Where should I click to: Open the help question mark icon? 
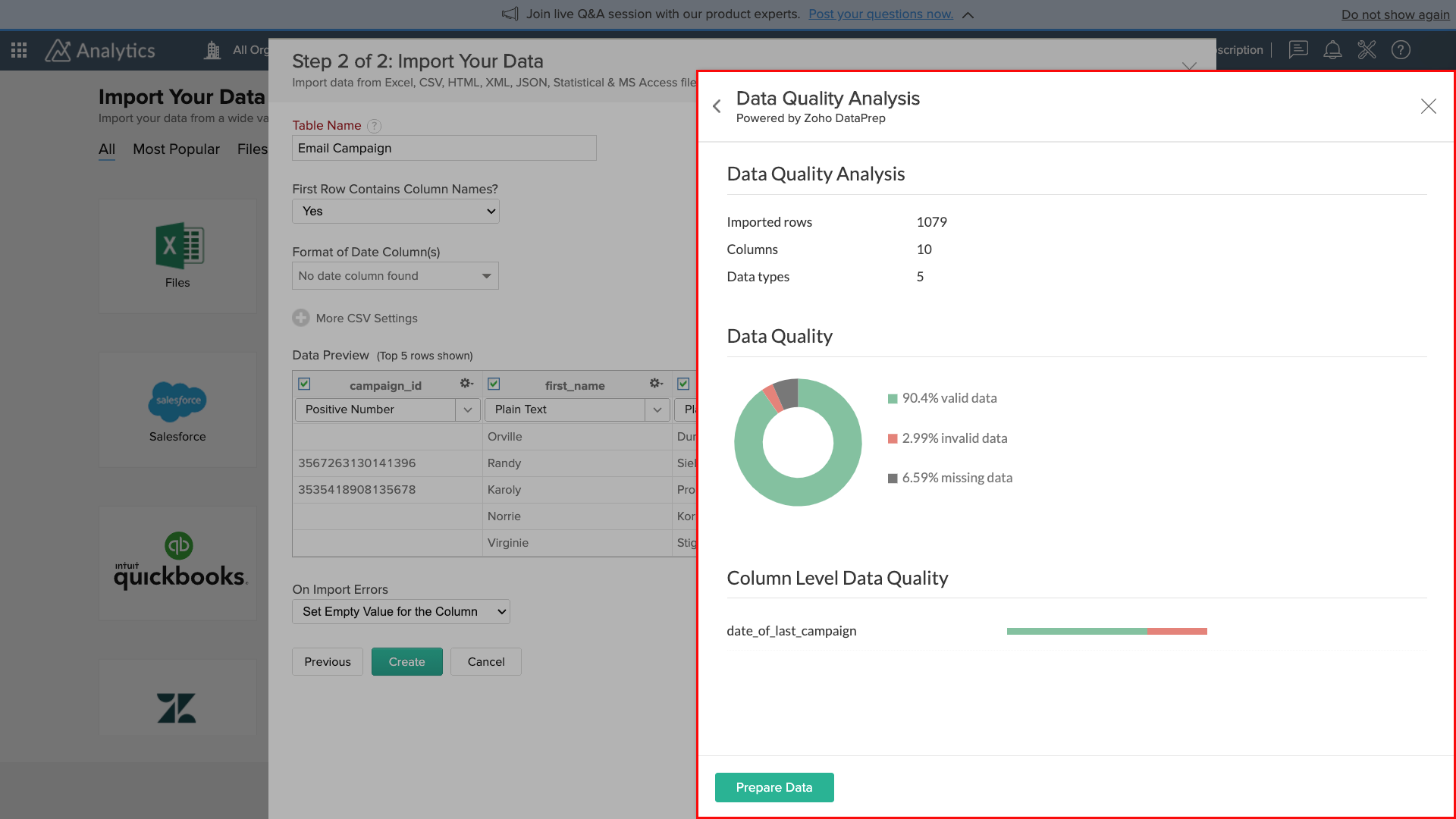[x=1401, y=50]
